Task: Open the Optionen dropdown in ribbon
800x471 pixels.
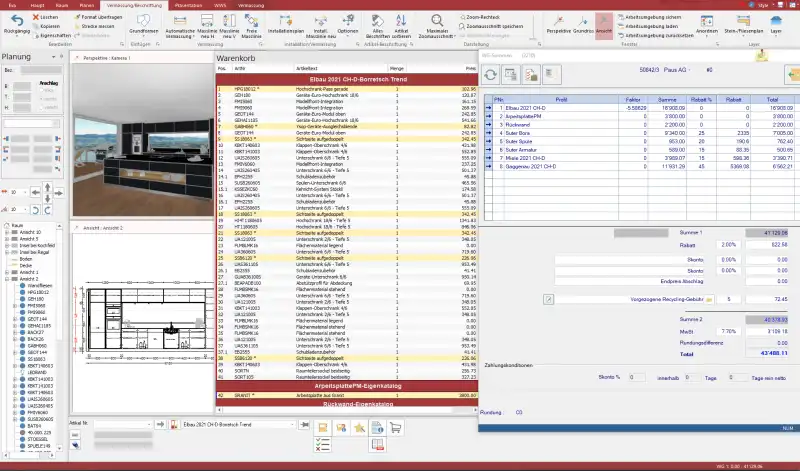Action: point(347,24)
